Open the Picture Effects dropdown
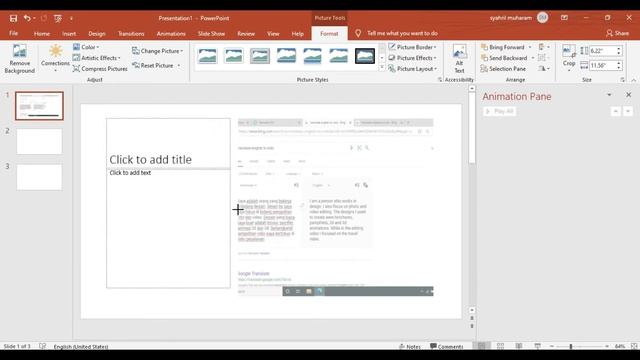This screenshot has width=640, height=360. coord(413,58)
